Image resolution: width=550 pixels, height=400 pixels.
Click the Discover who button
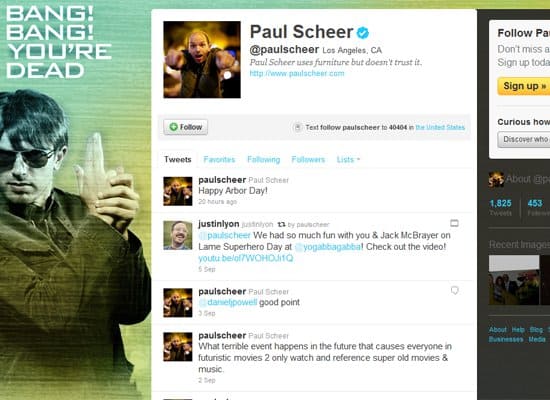coord(524,139)
